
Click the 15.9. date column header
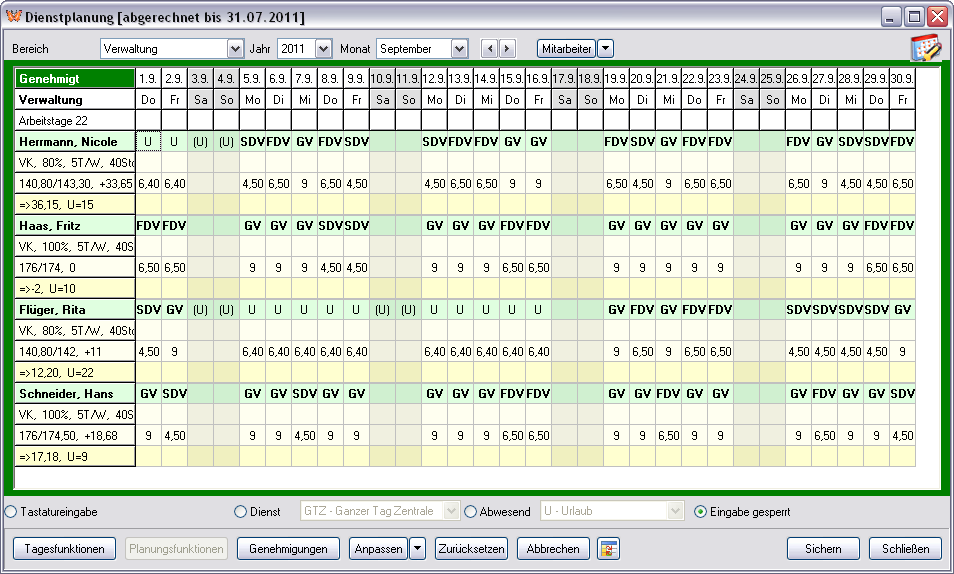(x=512, y=79)
